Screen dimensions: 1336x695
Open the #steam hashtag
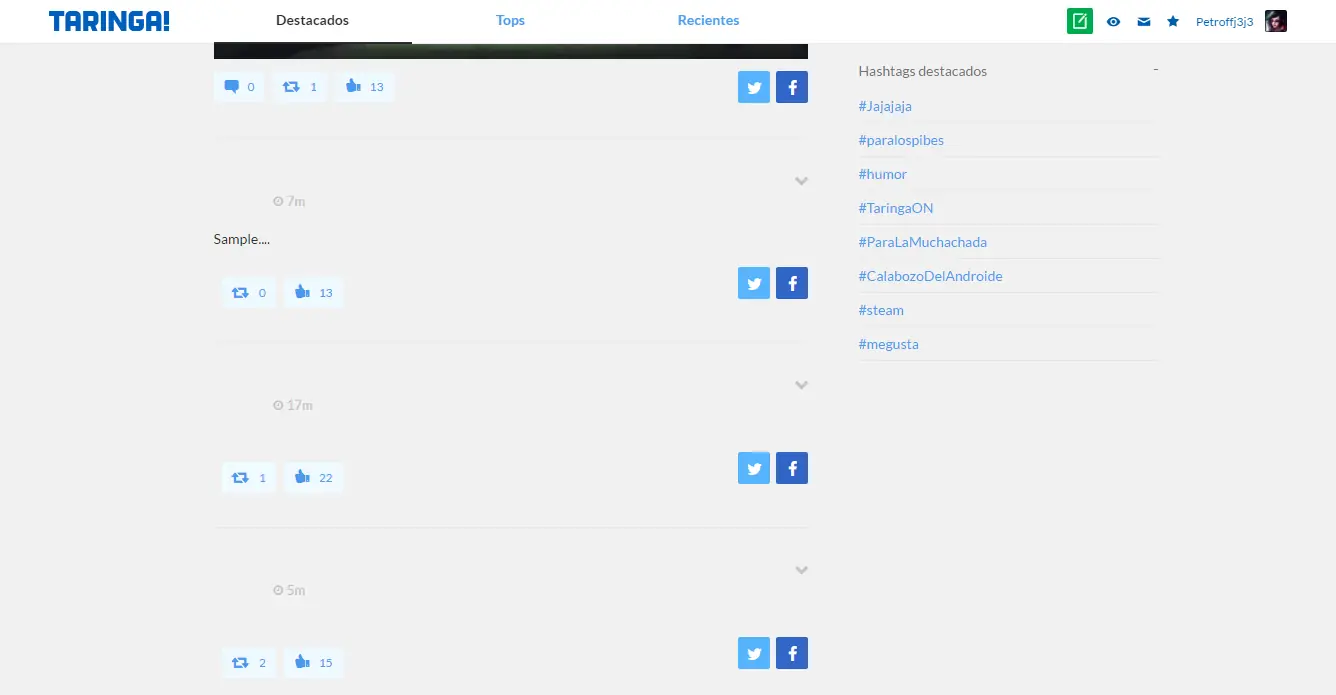click(x=881, y=310)
